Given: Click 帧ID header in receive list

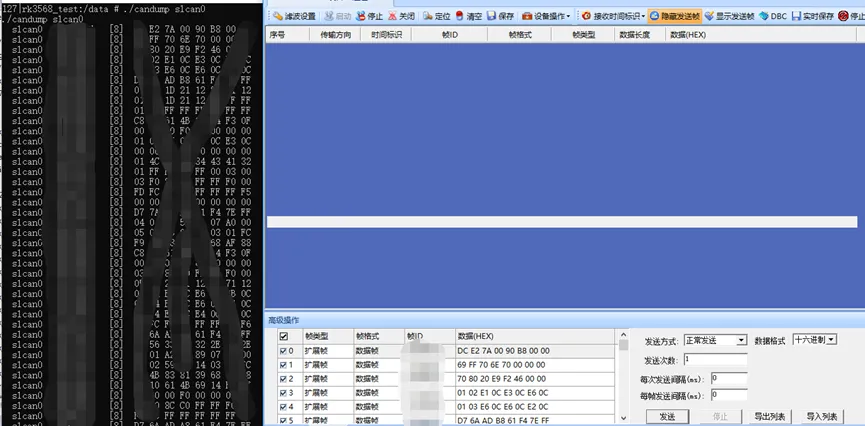Looking at the screenshot, I should 450,35.
